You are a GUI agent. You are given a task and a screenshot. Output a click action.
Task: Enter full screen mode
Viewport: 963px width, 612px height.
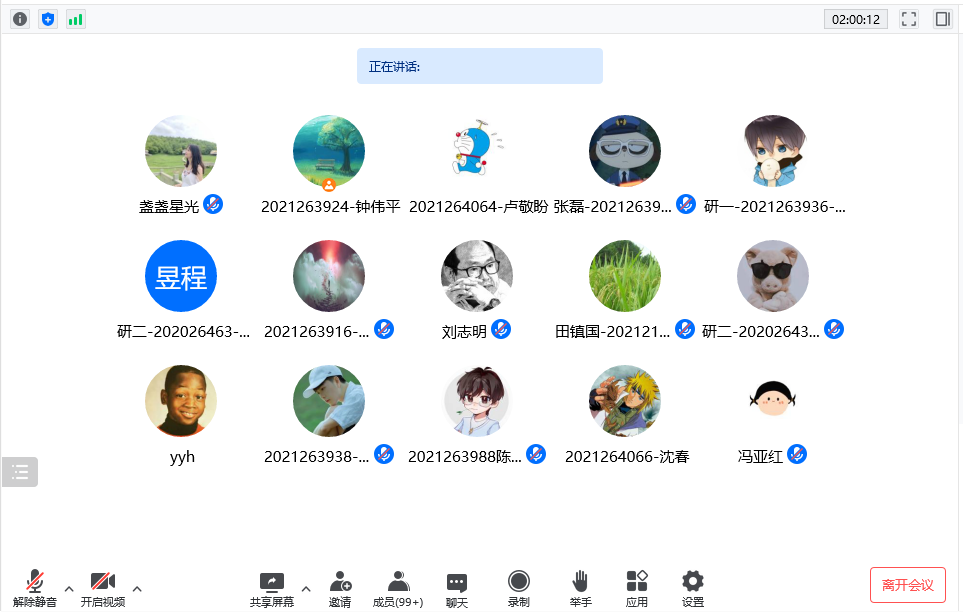click(909, 19)
